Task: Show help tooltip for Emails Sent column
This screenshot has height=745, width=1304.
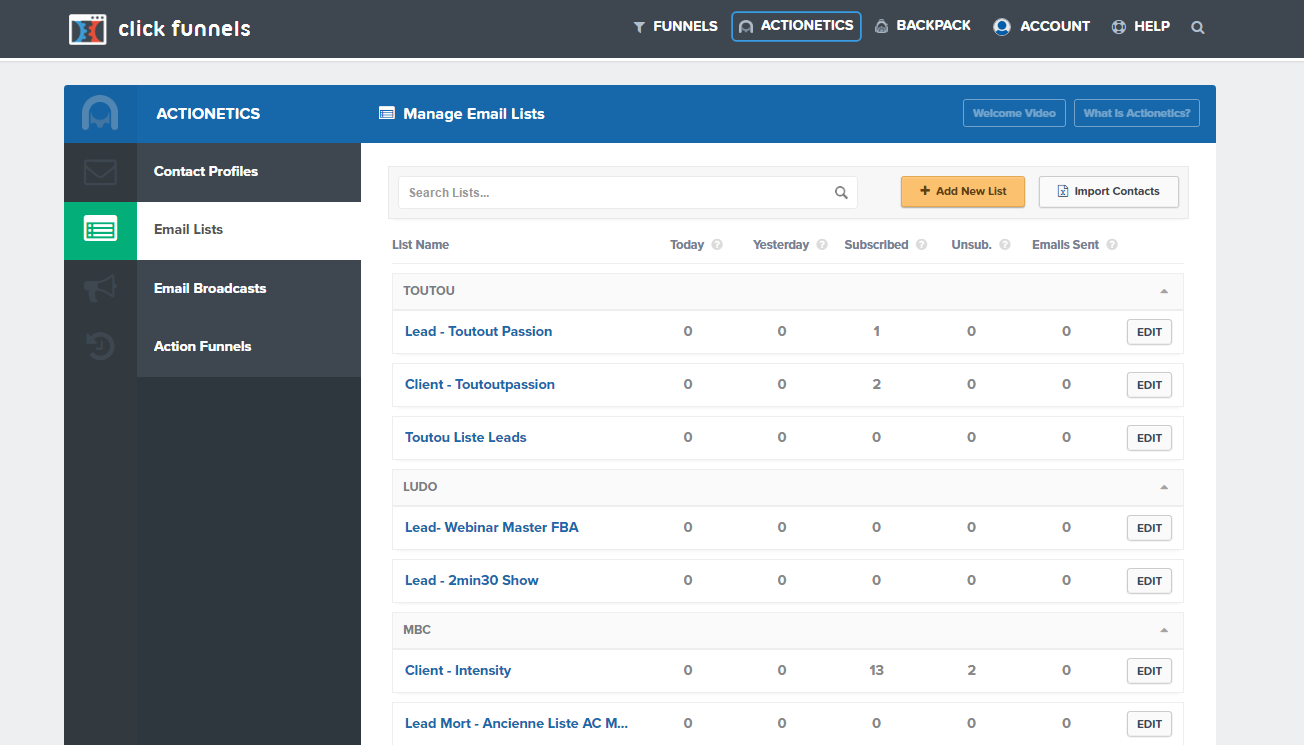Action: [1112, 245]
